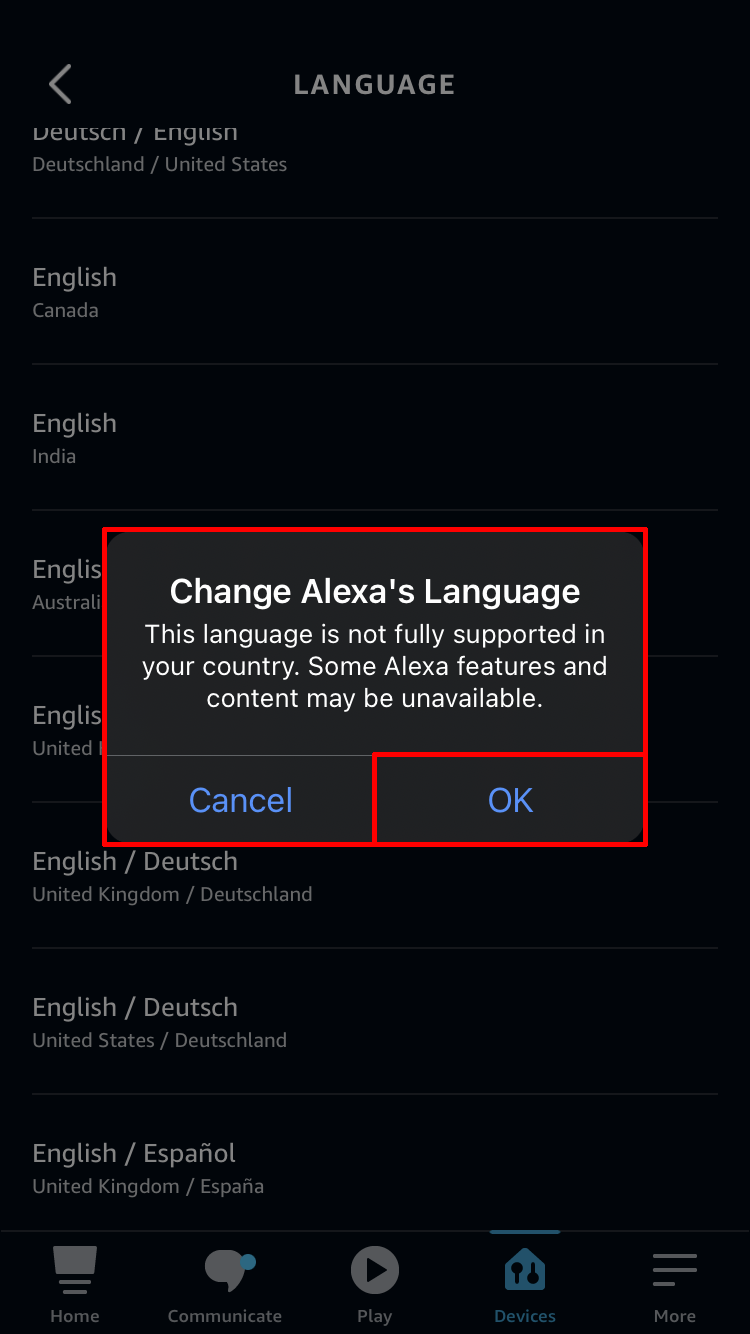
Task: Tap the Home tab label
Action: pos(75,1316)
